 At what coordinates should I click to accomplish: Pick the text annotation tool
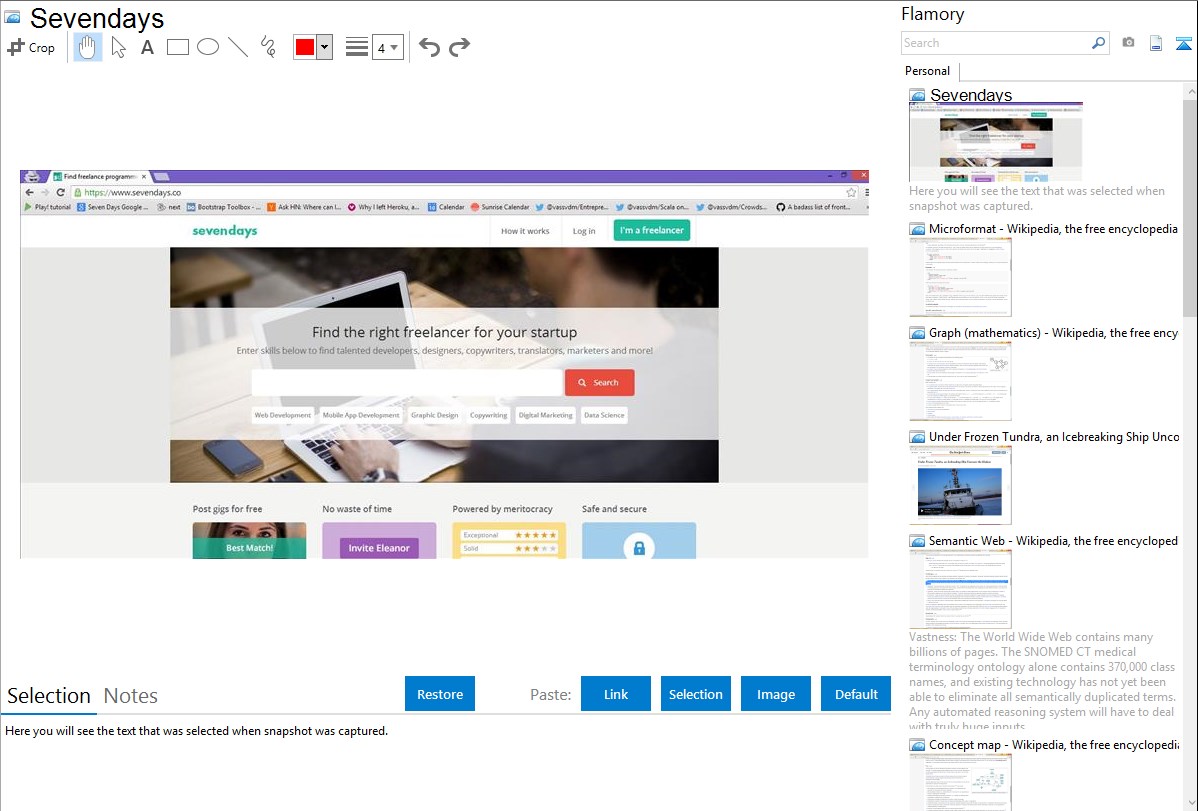click(147, 47)
